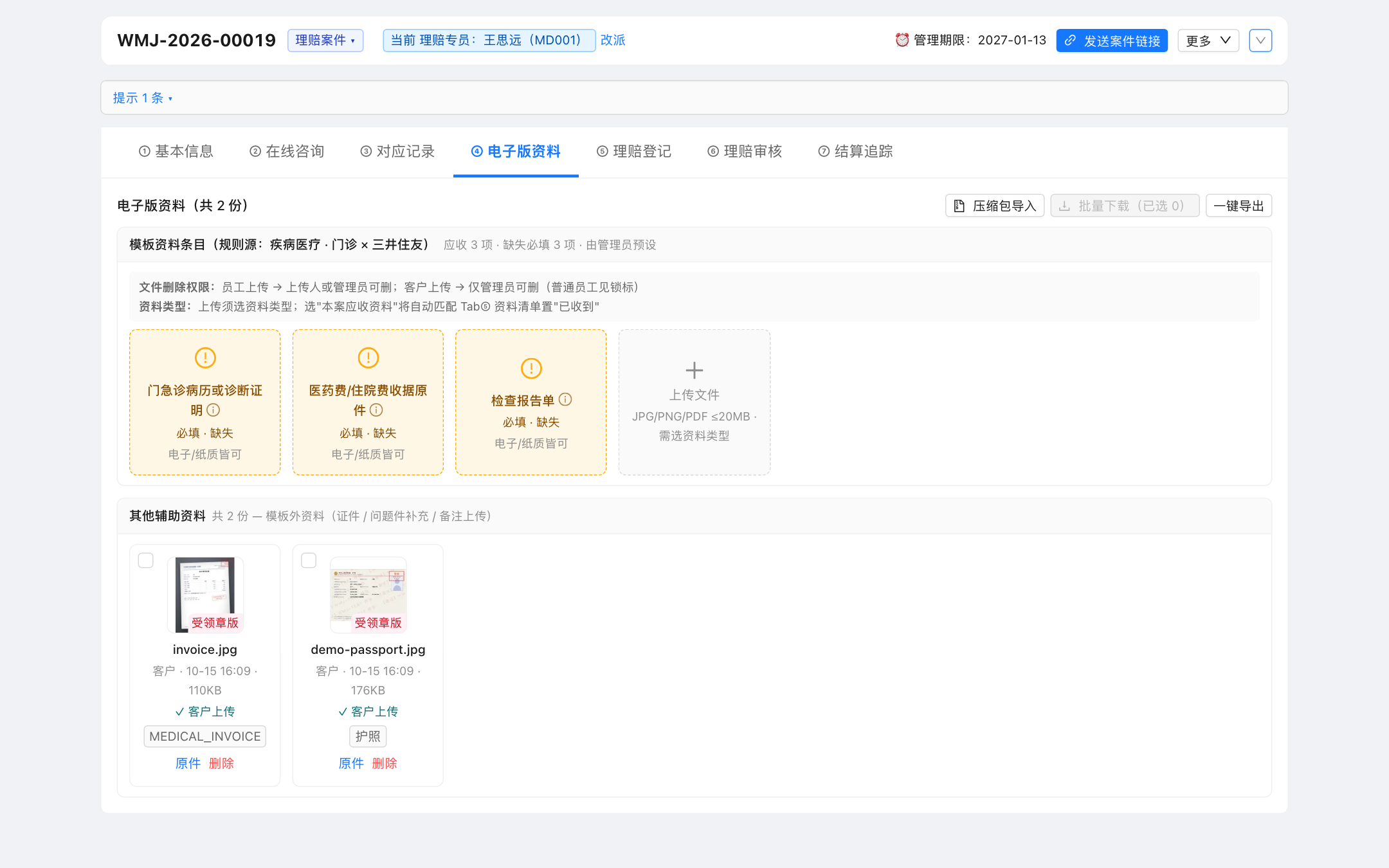The width and height of the screenshot is (1389, 868).
Task: Click the plus icon to upload file
Action: (x=694, y=370)
